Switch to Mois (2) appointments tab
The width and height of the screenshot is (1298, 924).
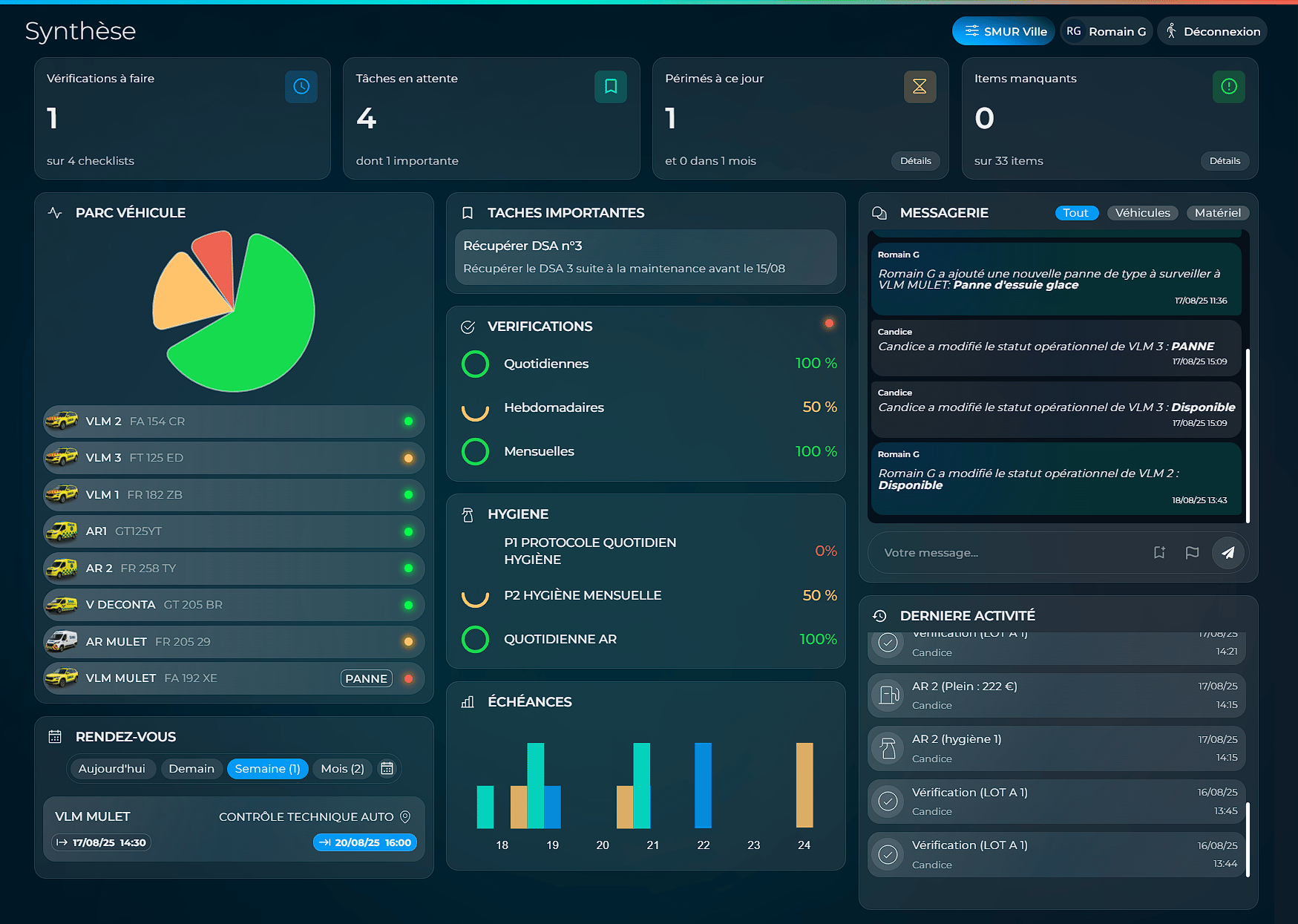tap(342, 769)
